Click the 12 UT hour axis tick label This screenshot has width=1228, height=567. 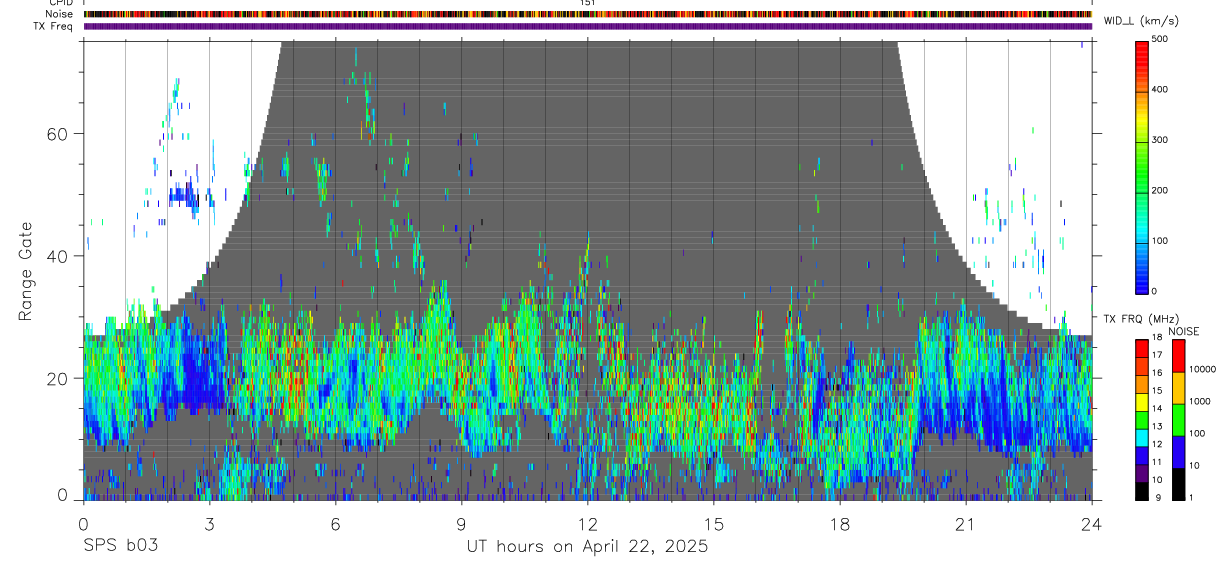[588, 523]
